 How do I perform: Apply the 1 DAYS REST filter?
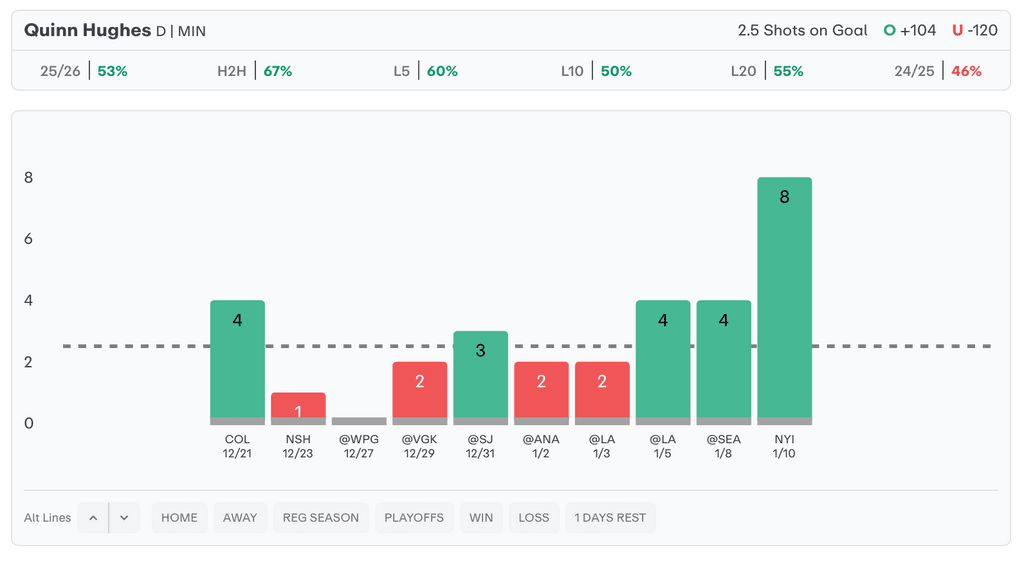[x=610, y=518]
